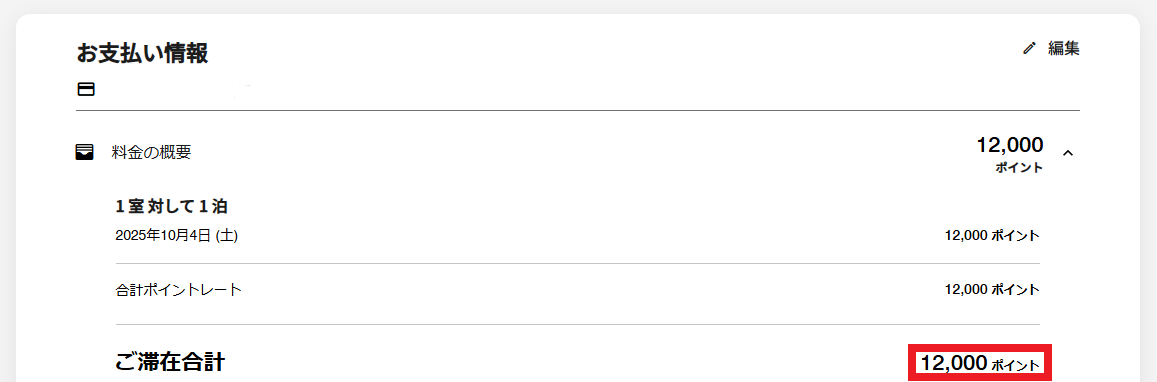Click the 合計ポイントレート 12,000 ポイント value

[x=992, y=289]
